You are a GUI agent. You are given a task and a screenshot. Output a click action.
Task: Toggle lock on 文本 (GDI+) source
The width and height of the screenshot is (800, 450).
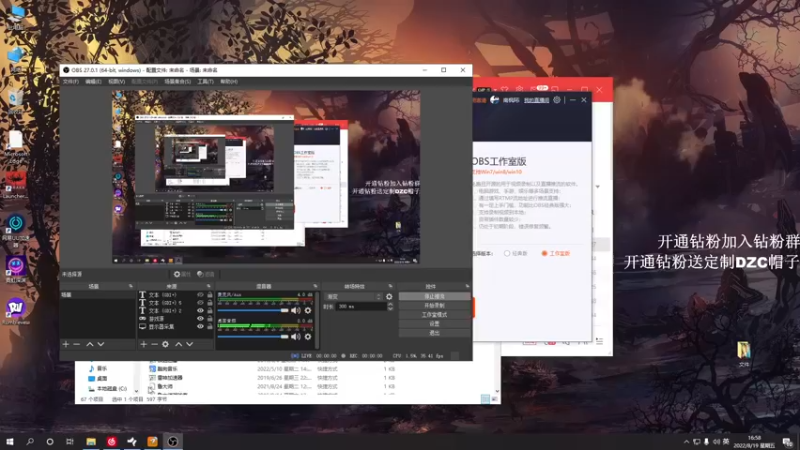[210, 295]
